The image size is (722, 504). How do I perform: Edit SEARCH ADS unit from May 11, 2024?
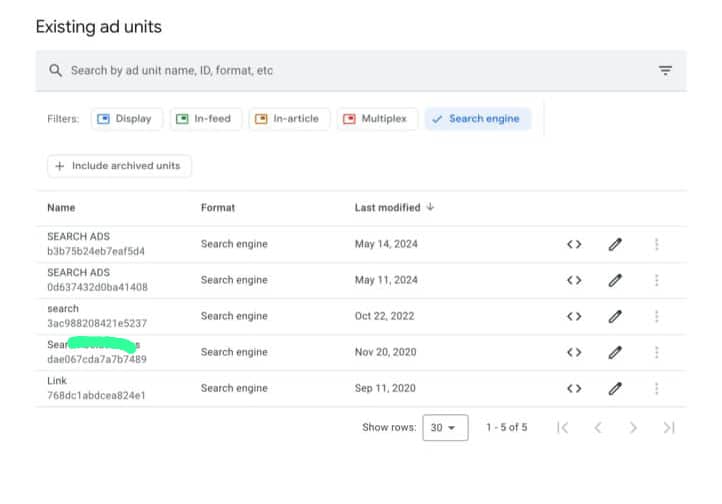[615, 280]
